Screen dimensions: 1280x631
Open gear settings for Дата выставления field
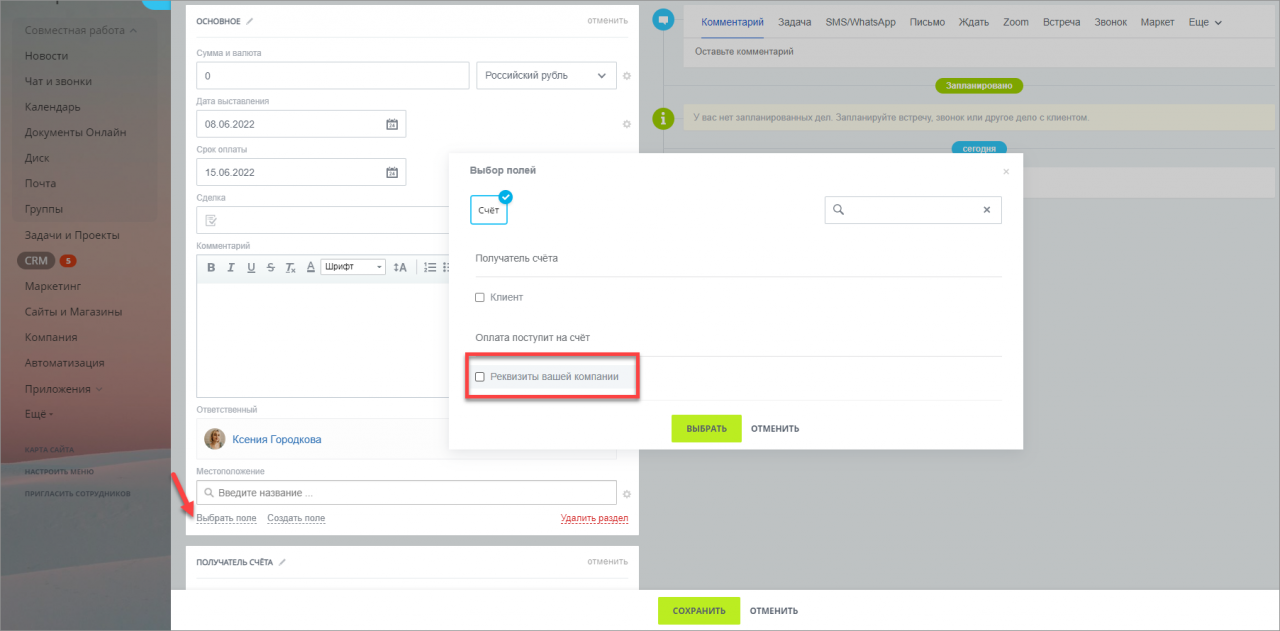(x=627, y=124)
